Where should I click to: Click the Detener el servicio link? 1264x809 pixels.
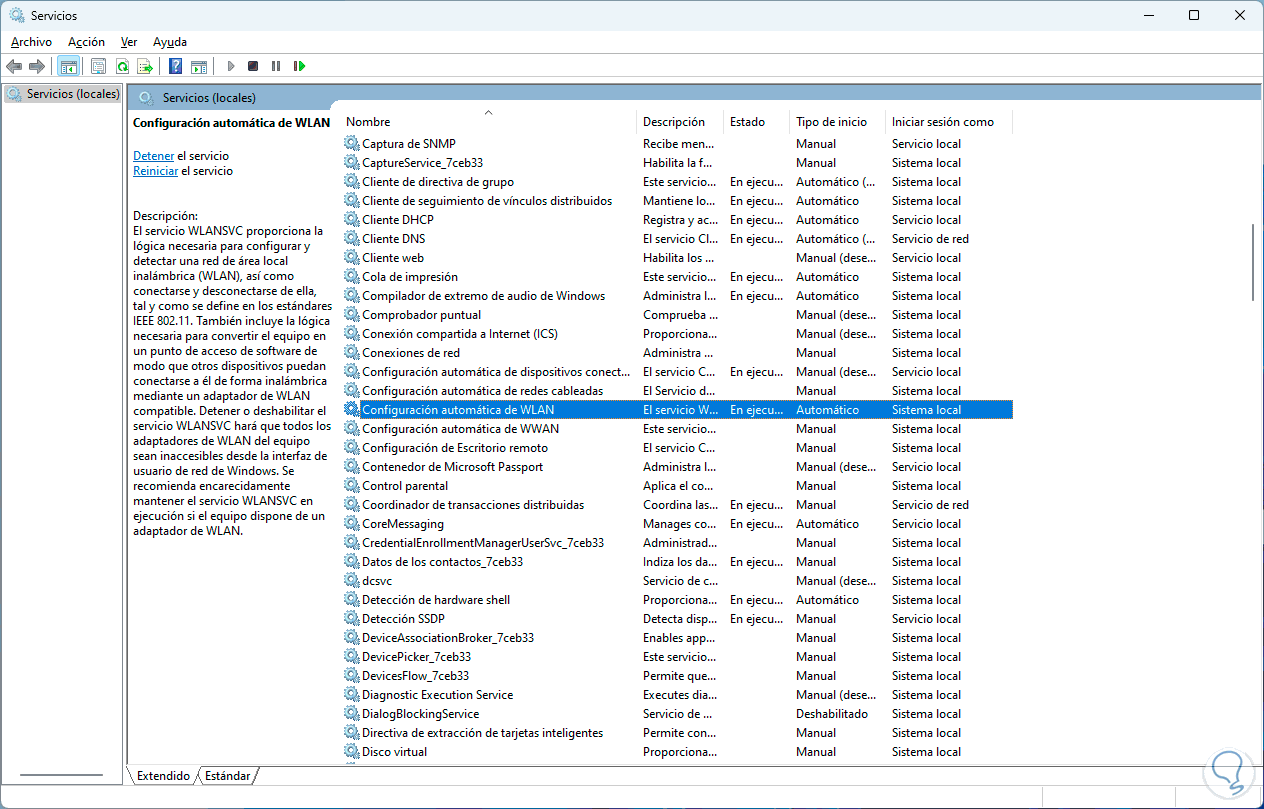point(153,155)
